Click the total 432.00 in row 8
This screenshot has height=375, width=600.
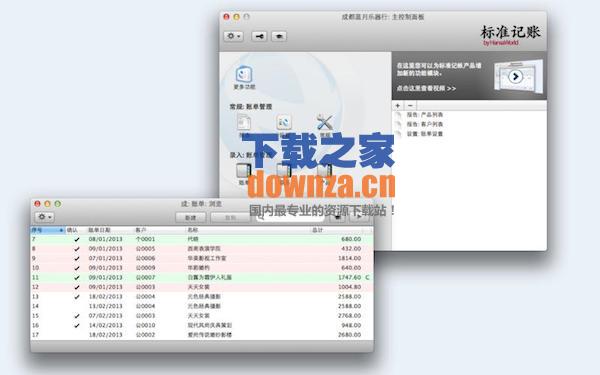[x=351, y=249]
